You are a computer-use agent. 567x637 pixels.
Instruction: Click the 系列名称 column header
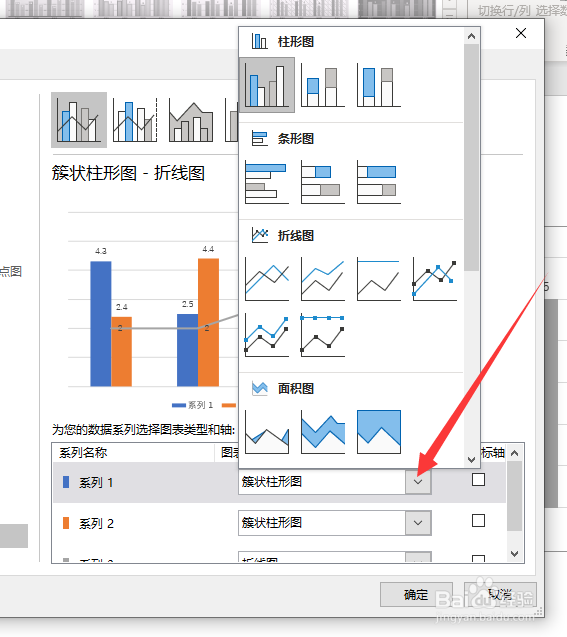83,453
